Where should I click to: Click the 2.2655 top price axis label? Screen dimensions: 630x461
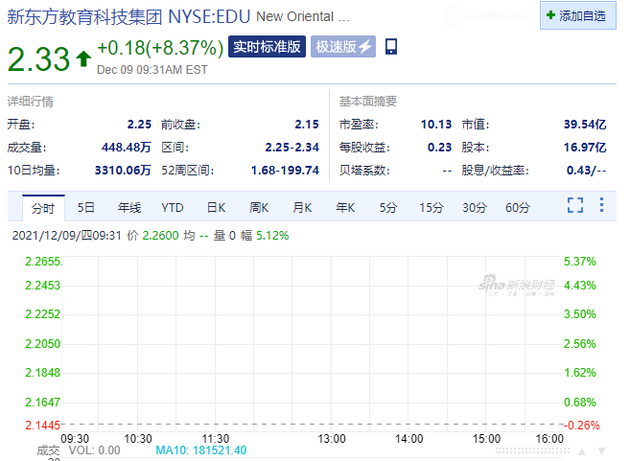(x=43, y=262)
